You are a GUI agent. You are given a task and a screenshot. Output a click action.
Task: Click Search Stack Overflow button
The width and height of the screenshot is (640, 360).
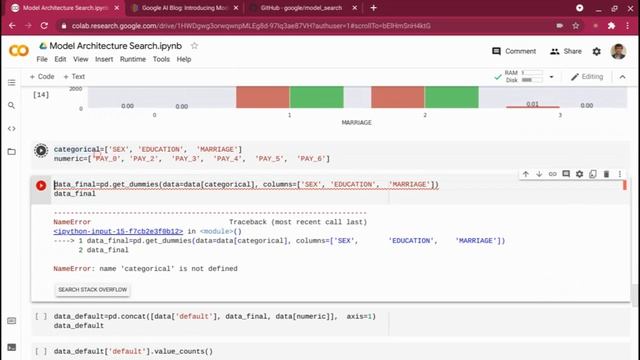pyautogui.click(x=93, y=289)
